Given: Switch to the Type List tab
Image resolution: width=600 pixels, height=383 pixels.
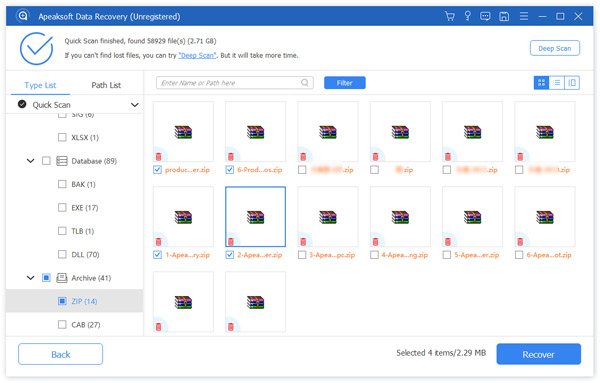Looking at the screenshot, I should tap(40, 85).
